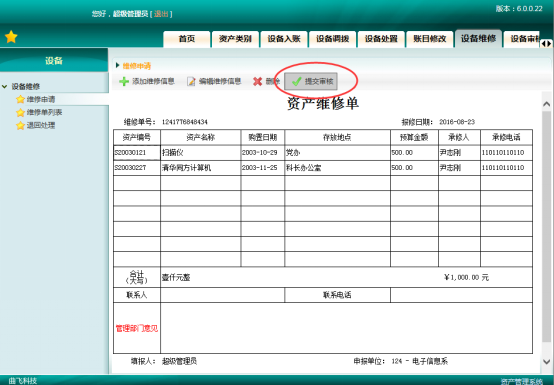Click 编辑维修信息 button
554x385 pixels.
pyautogui.click(x=214, y=82)
